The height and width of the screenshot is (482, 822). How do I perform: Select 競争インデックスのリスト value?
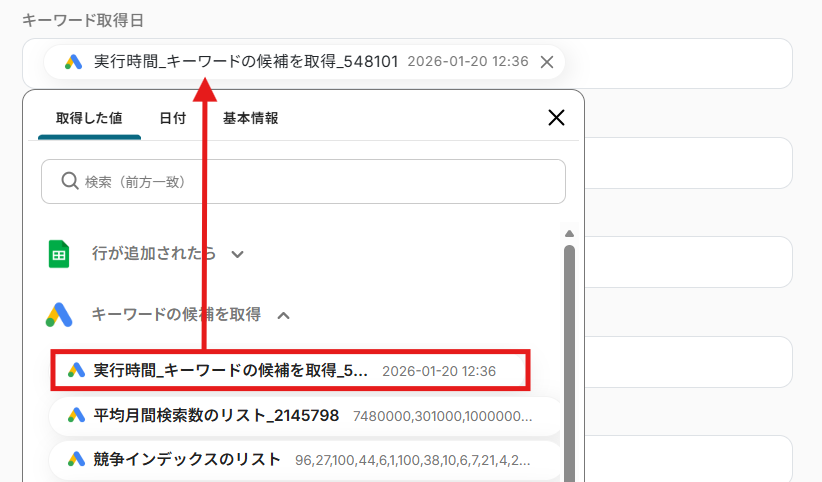tap(305, 460)
